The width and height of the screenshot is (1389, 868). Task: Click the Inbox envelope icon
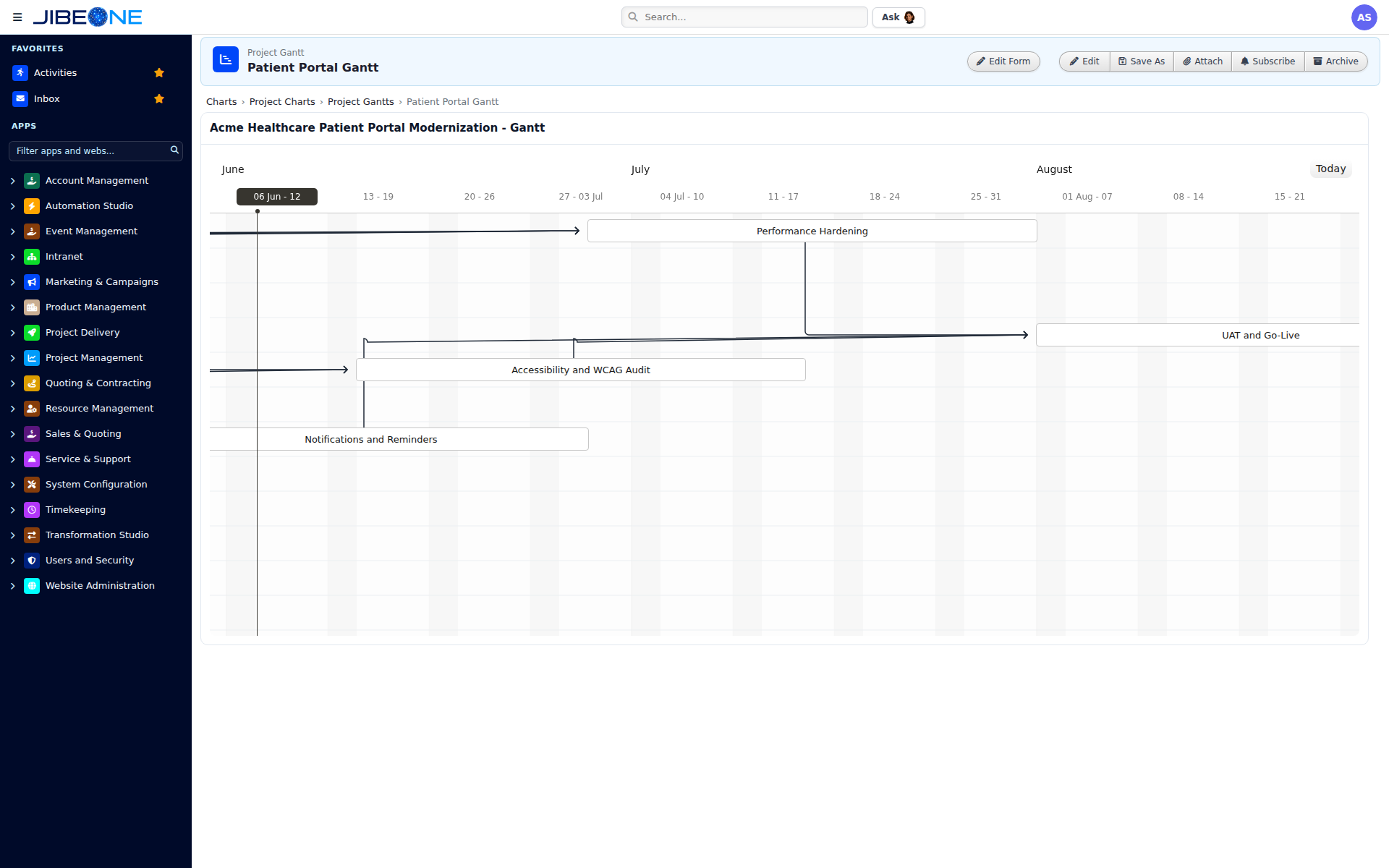tap(20, 99)
